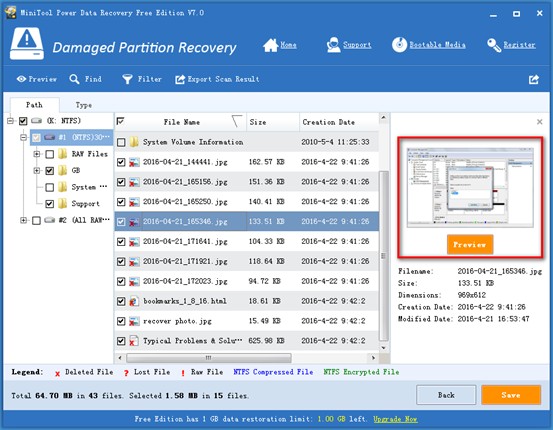Click the Creation Date column header

[x=339, y=122]
